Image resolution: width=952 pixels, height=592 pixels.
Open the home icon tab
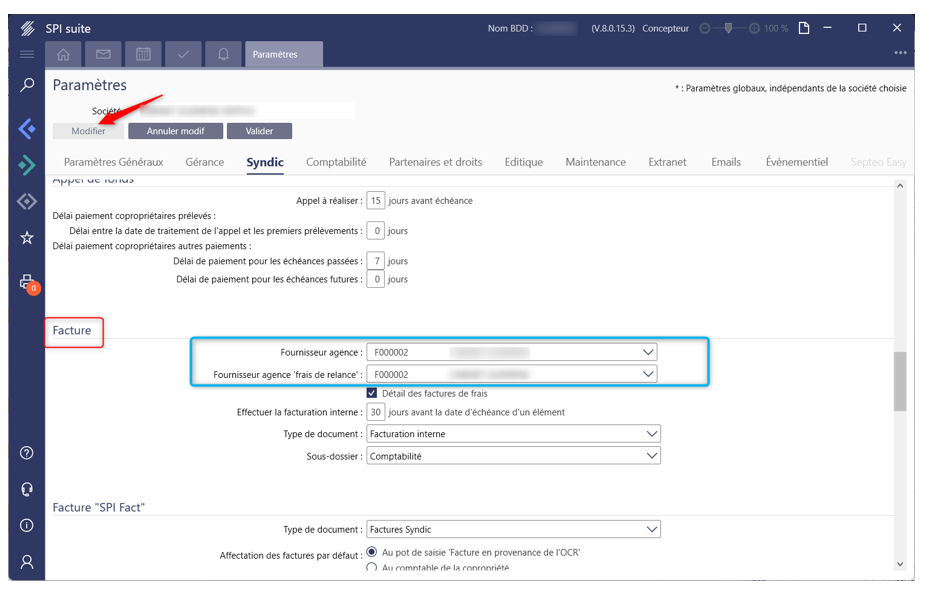[x=64, y=54]
